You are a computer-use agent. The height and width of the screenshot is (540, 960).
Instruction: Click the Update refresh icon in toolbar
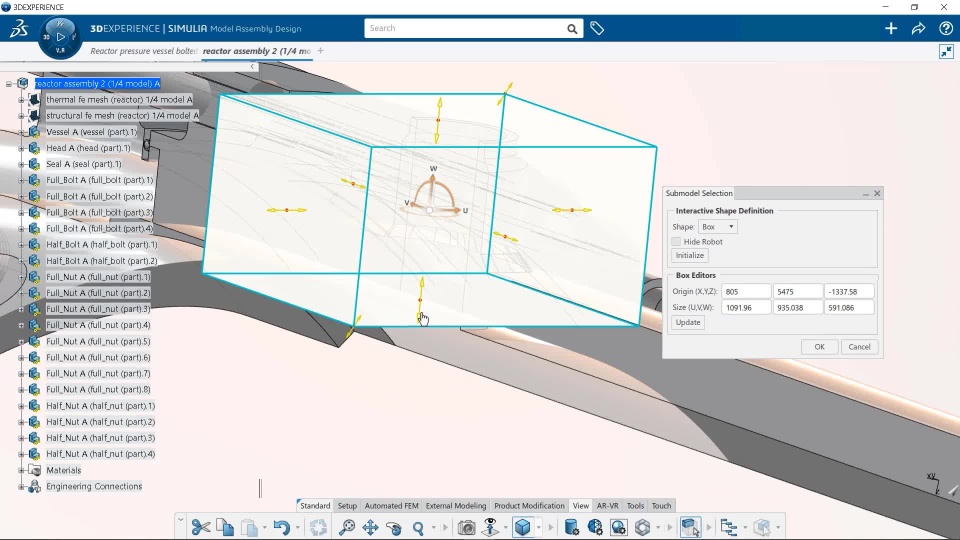coord(318,527)
